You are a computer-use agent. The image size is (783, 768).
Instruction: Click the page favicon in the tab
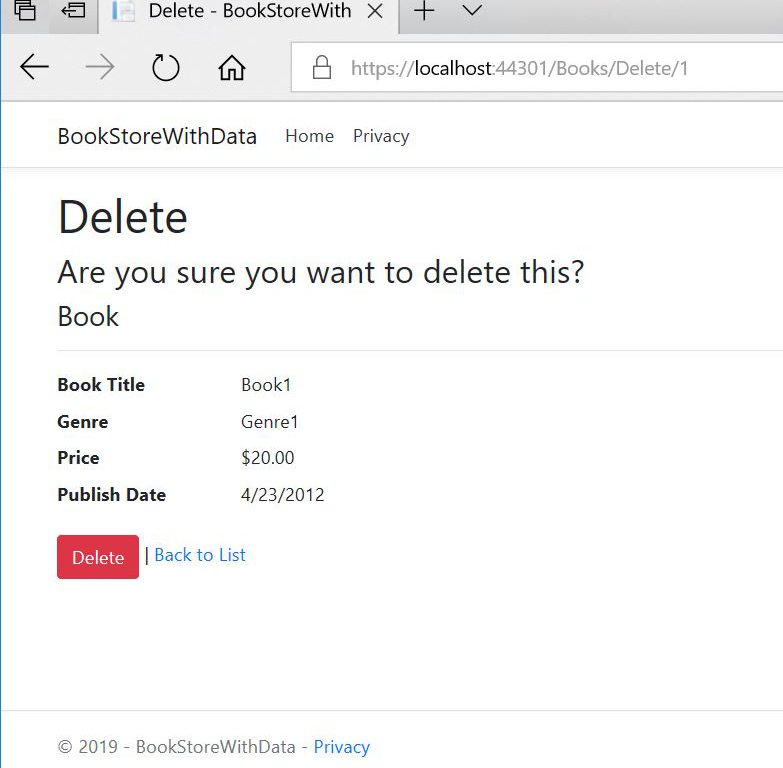124,12
